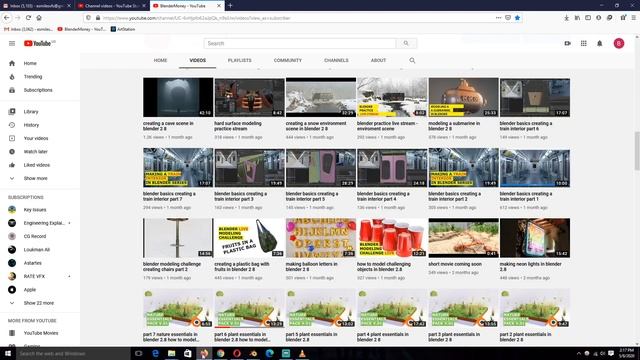
Task: Click the YouTube logo
Action: point(39,43)
